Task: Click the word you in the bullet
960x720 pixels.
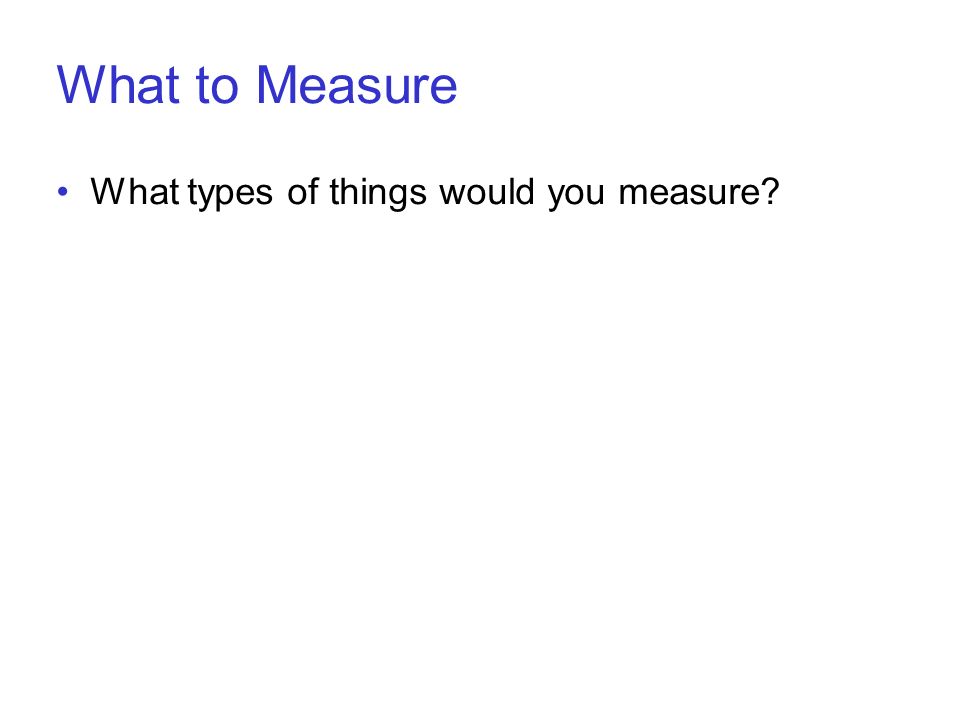Action: tap(576, 196)
